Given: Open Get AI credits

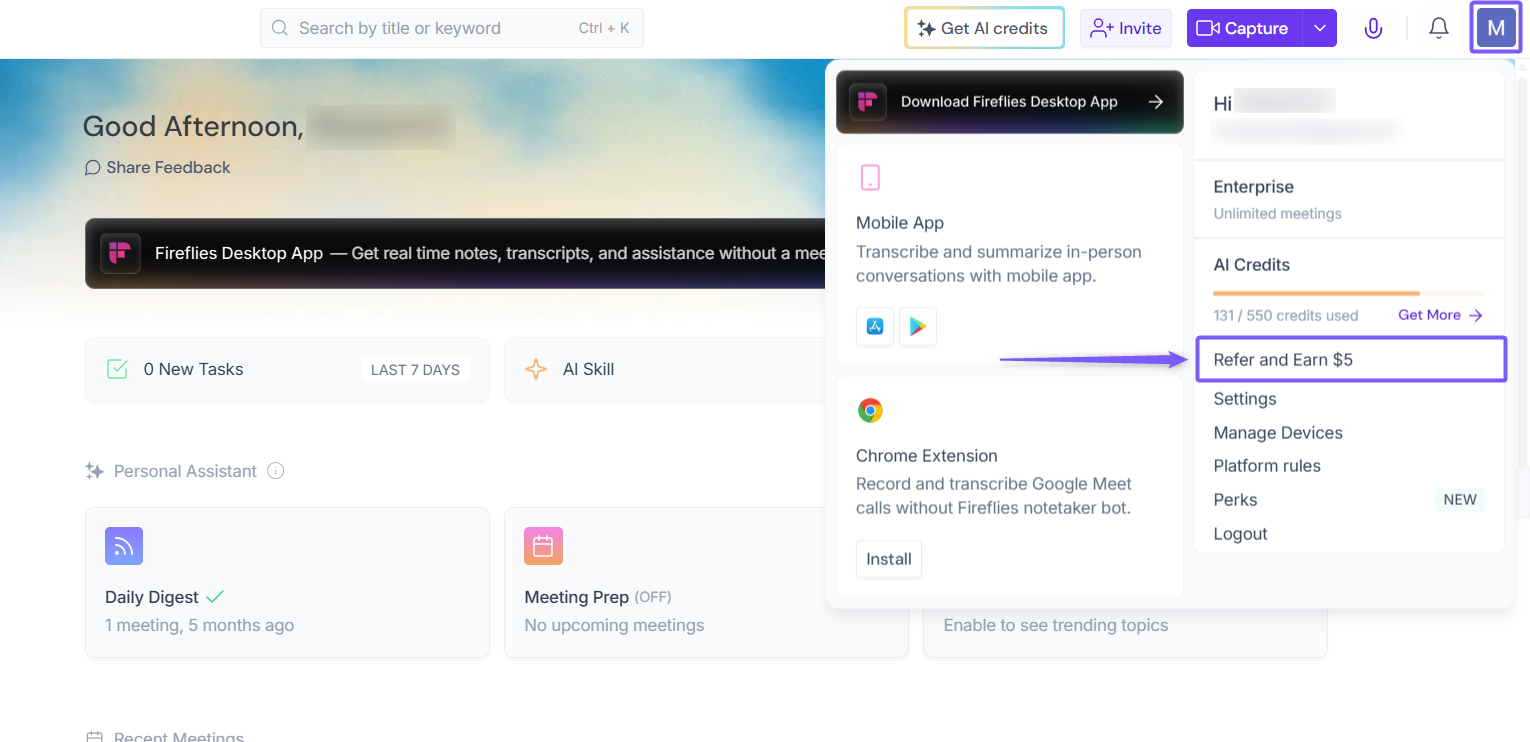Looking at the screenshot, I should (x=984, y=28).
